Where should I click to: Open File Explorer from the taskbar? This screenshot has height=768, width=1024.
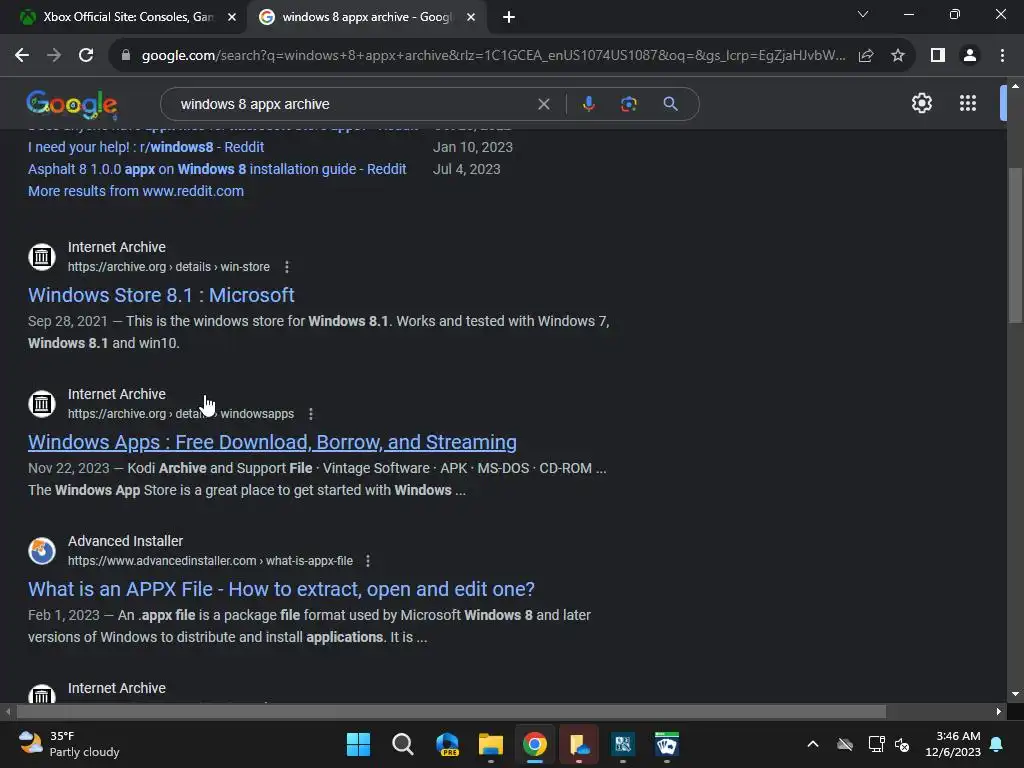point(490,744)
